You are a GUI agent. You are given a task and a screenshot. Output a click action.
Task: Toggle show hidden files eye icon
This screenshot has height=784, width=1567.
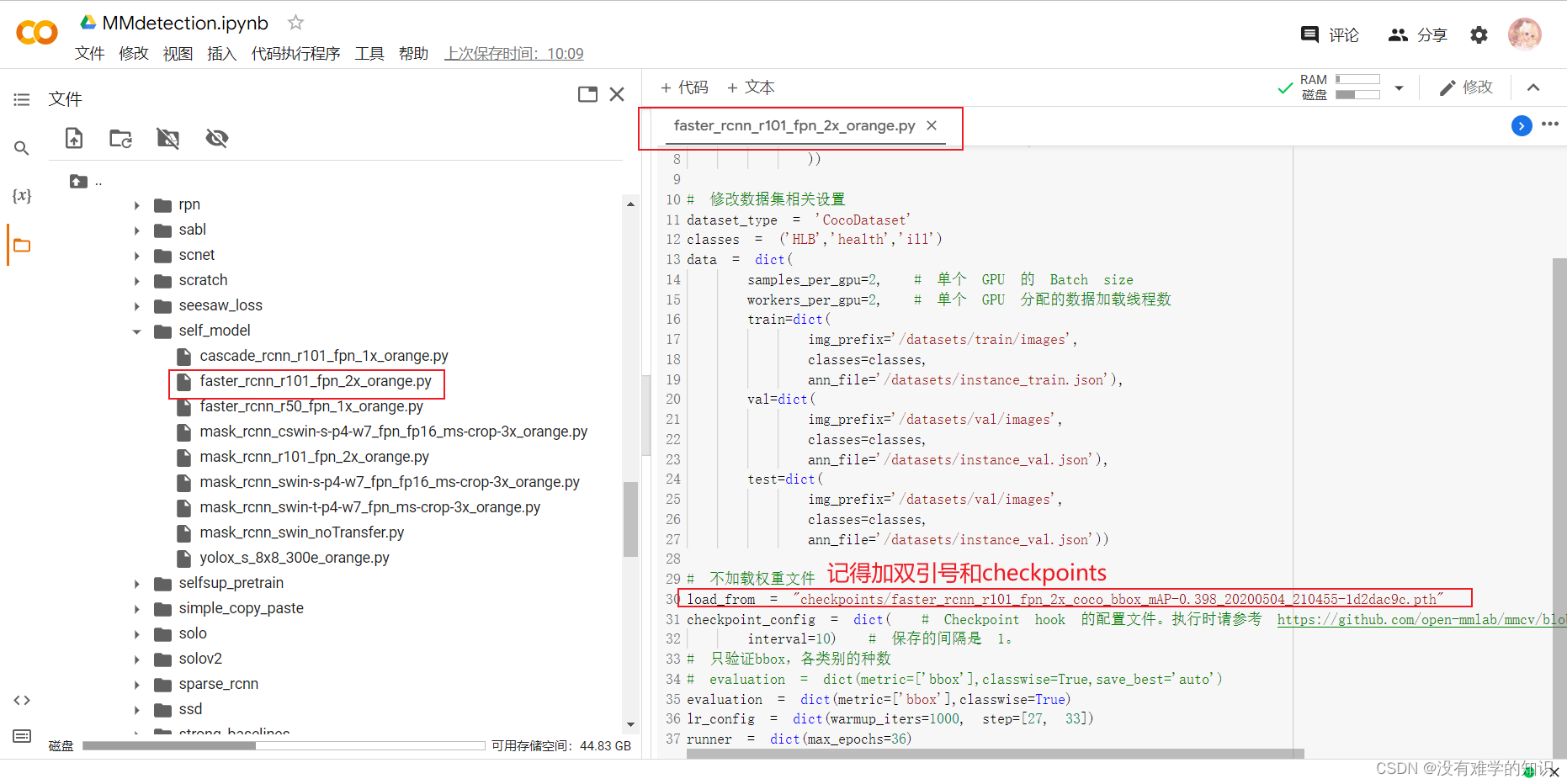[x=217, y=138]
